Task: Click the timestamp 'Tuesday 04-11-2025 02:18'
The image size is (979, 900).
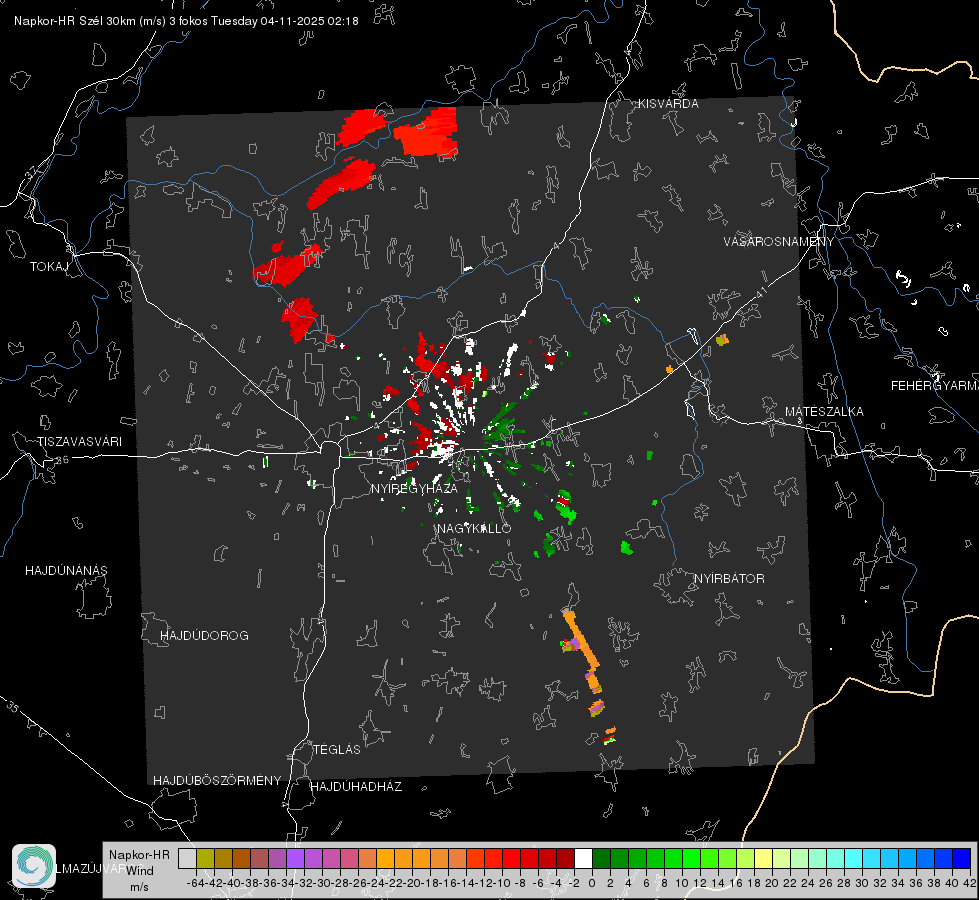Action: (284, 21)
